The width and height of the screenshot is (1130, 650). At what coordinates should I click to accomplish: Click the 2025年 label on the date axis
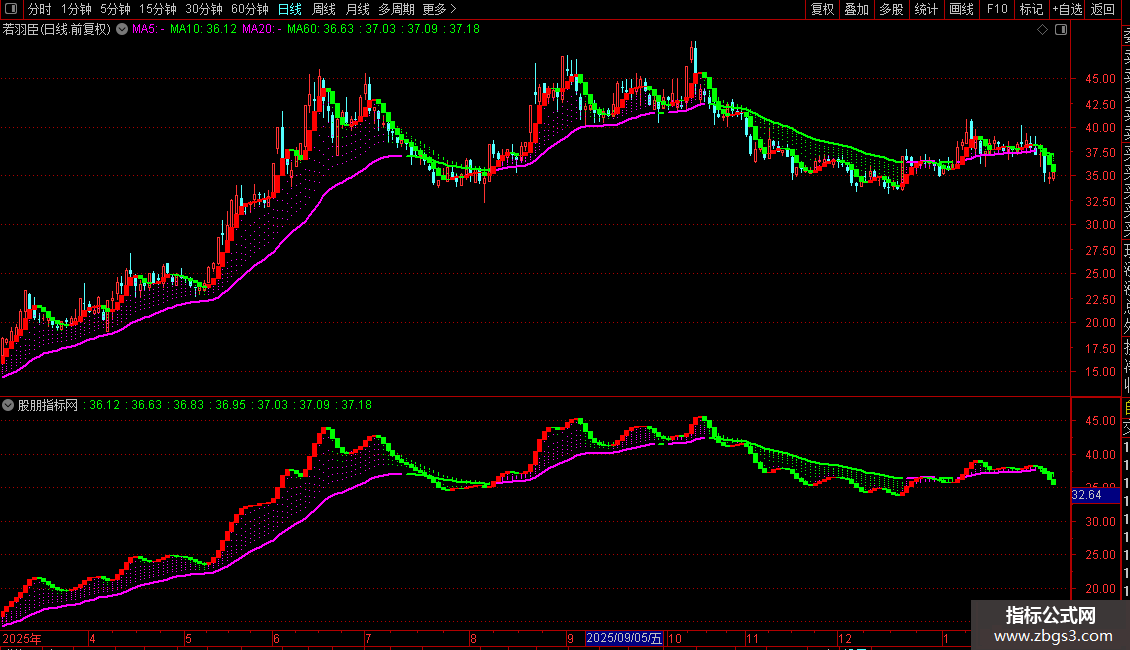22,638
